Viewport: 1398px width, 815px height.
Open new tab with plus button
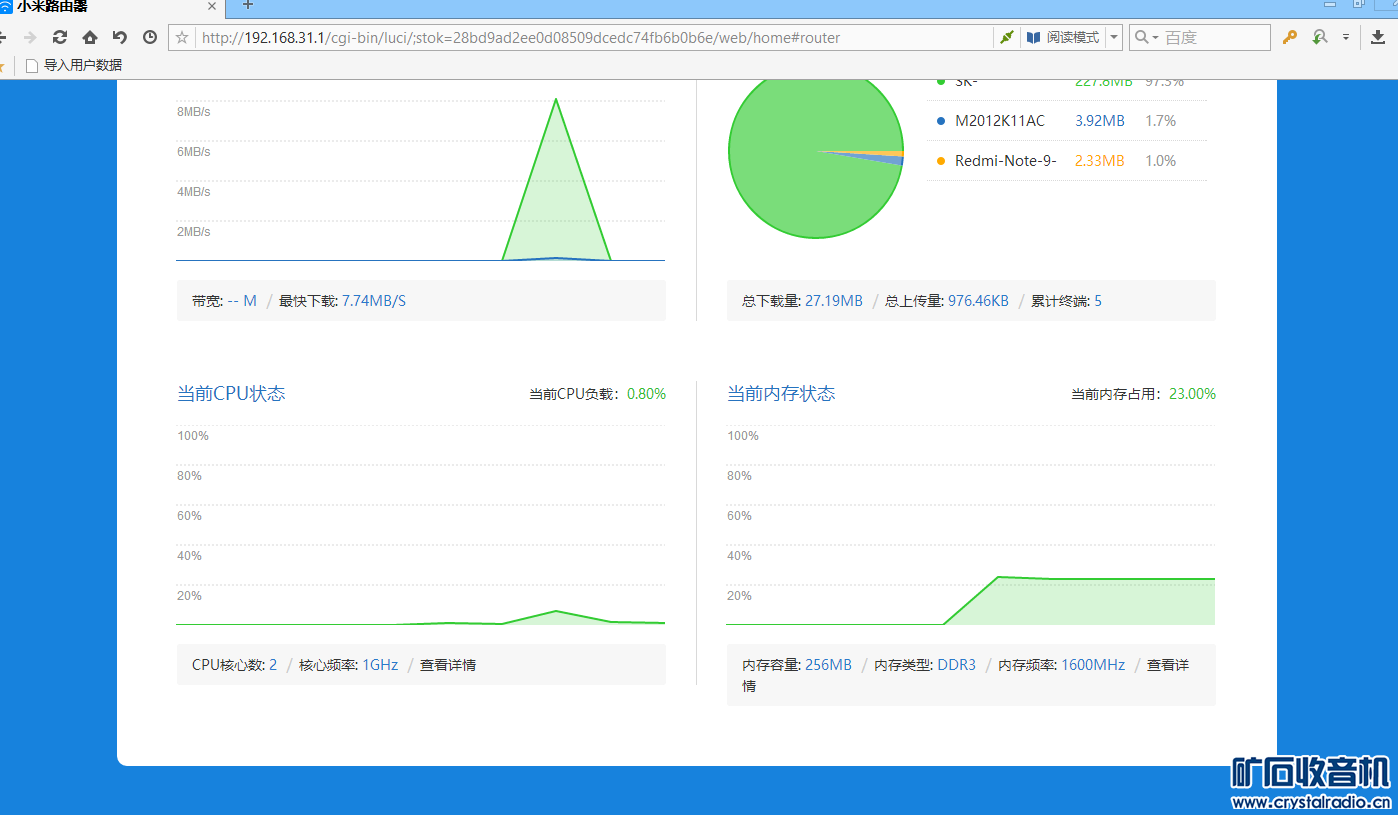pyautogui.click(x=248, y=5)
